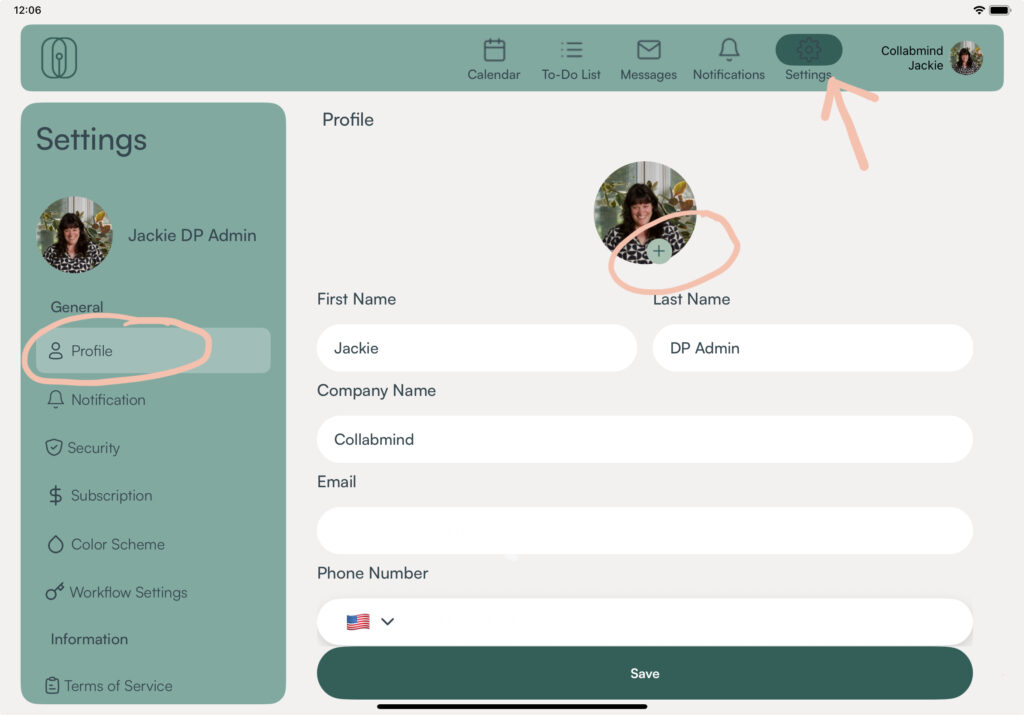Click the empty Email input field
Screen dimensions: 1024x715
tap(645, 531)
